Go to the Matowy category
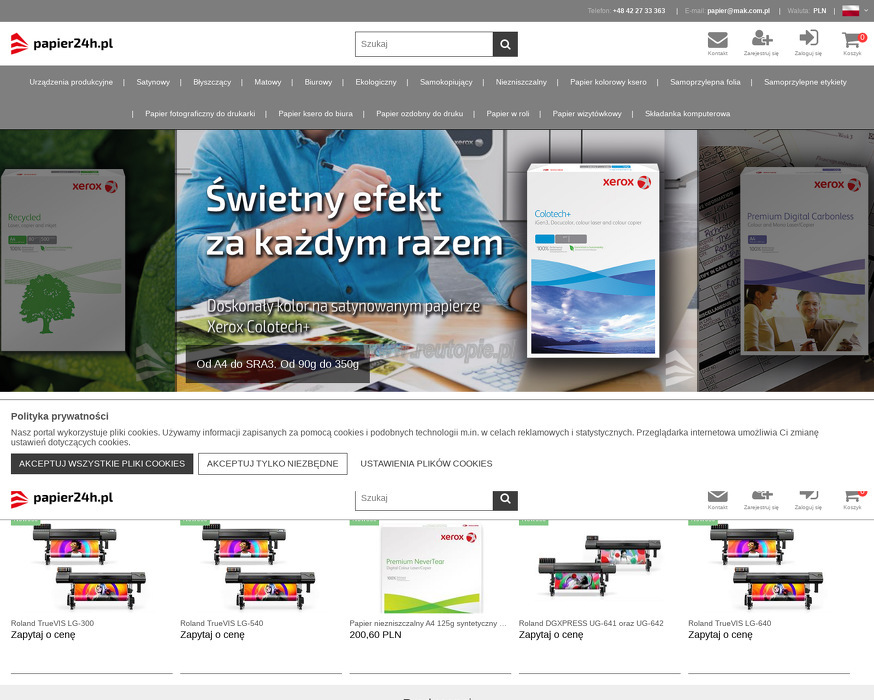This screenshot has width=874, height=700. (x=268, y=82)
